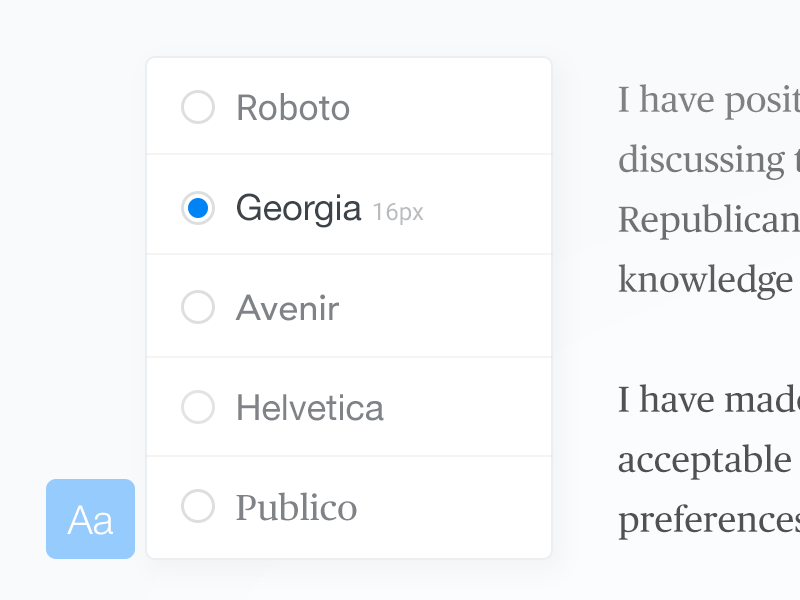Select the Roboto radio button

click(198, 107)
